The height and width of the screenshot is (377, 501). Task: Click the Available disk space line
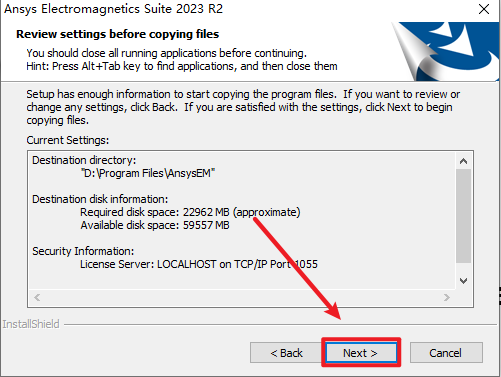coord(155,225)
